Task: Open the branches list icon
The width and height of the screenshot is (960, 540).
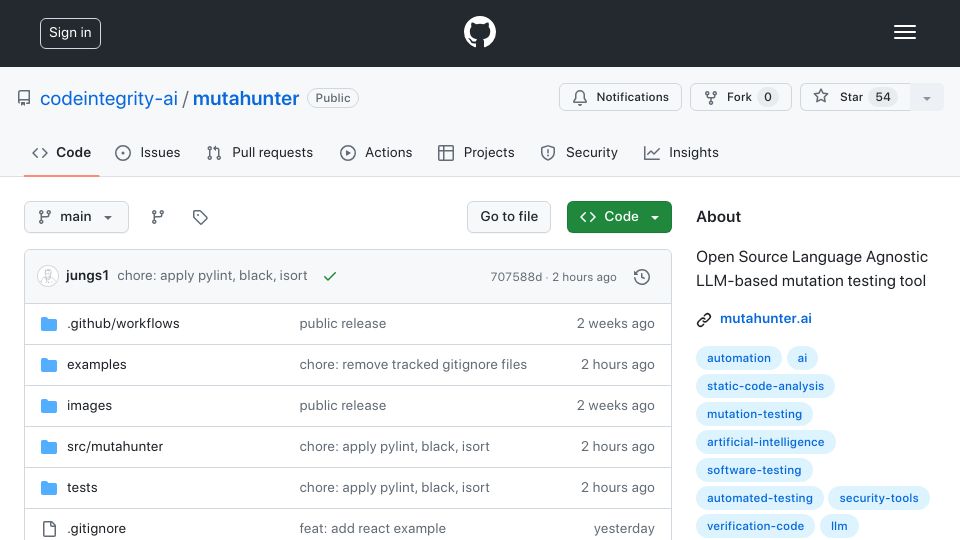Action: (x=158, y=217)
